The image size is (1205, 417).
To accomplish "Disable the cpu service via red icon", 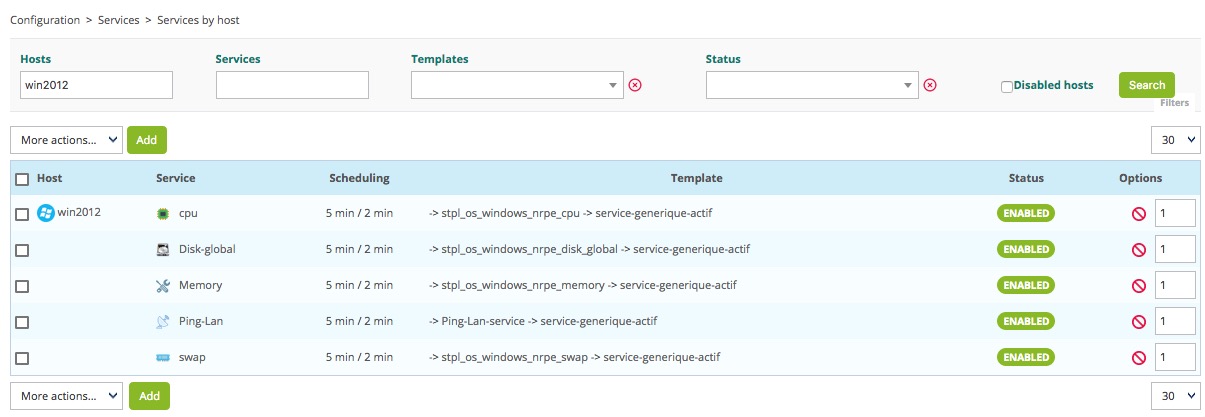I will pyautogui.click(x=1138, y=214).
